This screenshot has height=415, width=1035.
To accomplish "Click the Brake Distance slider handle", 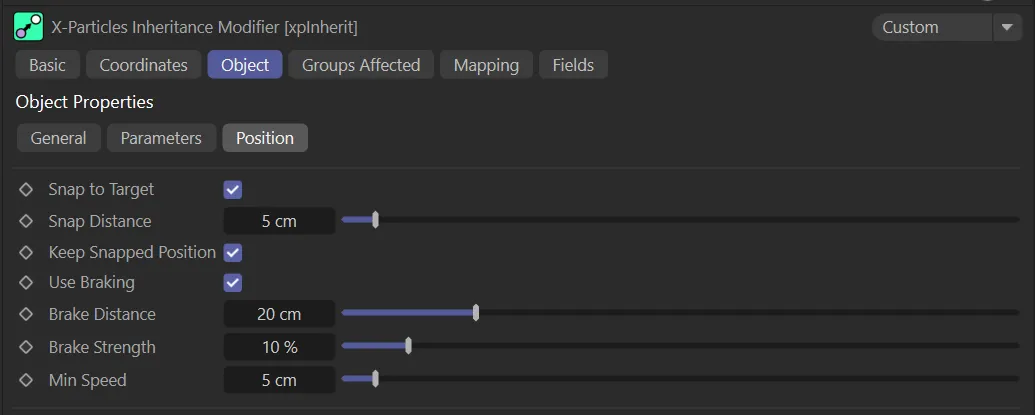I will 476,314.
